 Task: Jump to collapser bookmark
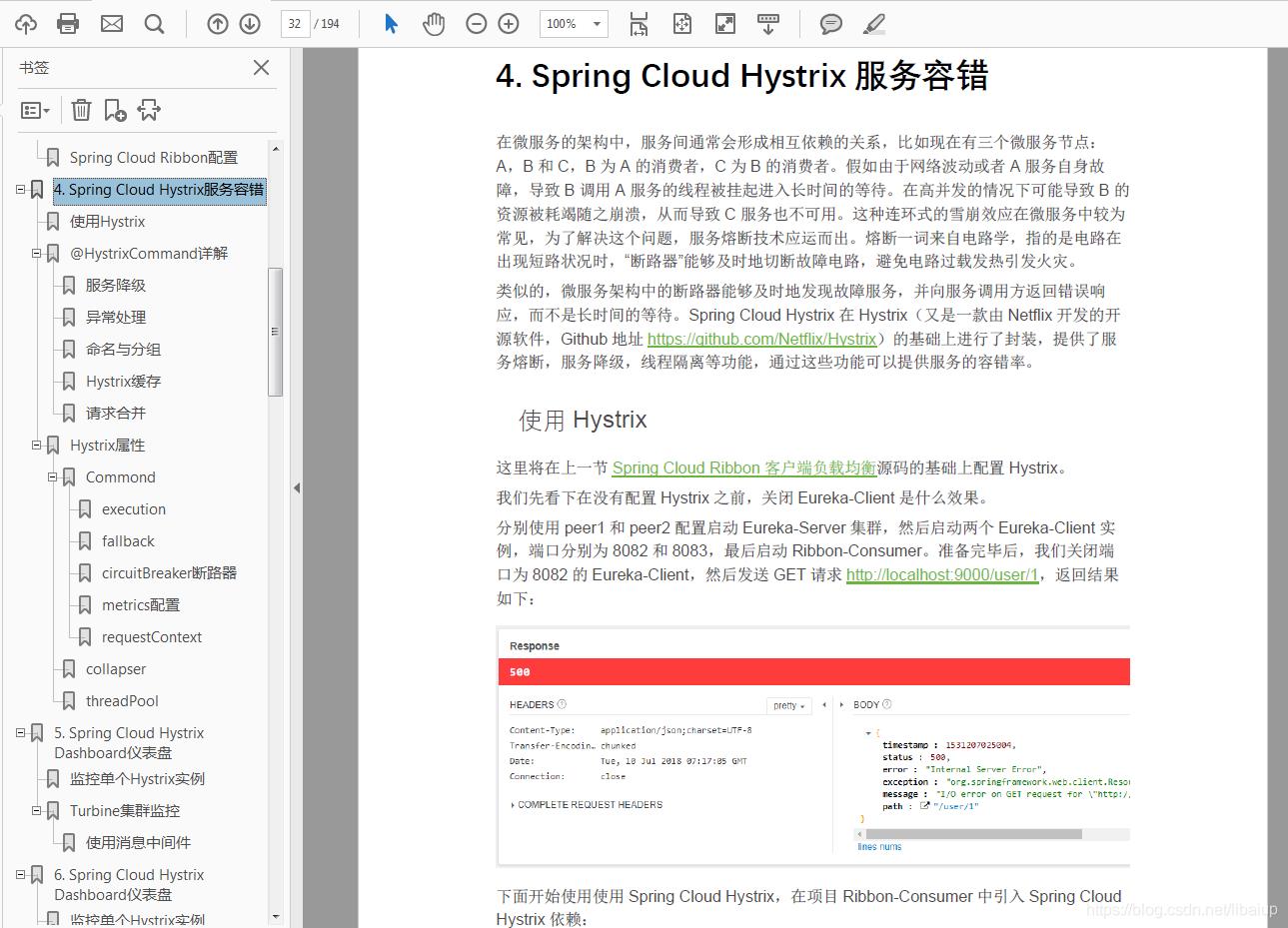[116, 668]
